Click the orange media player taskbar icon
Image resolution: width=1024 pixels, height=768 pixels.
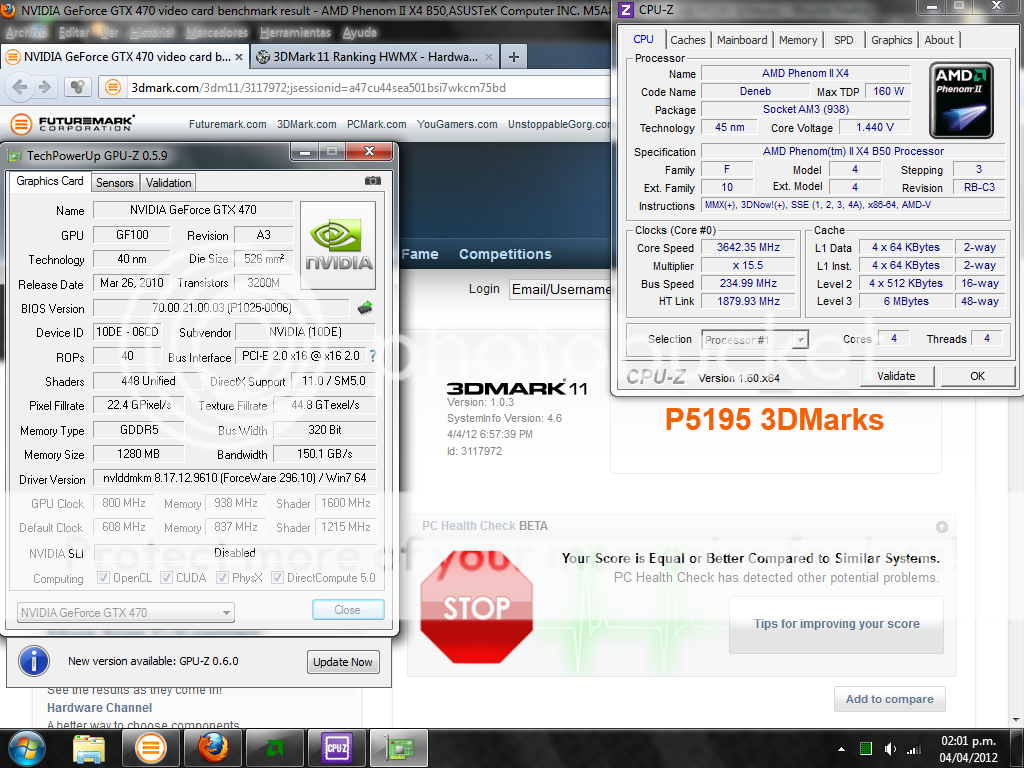pyautogui.click(x=151, y=748)
